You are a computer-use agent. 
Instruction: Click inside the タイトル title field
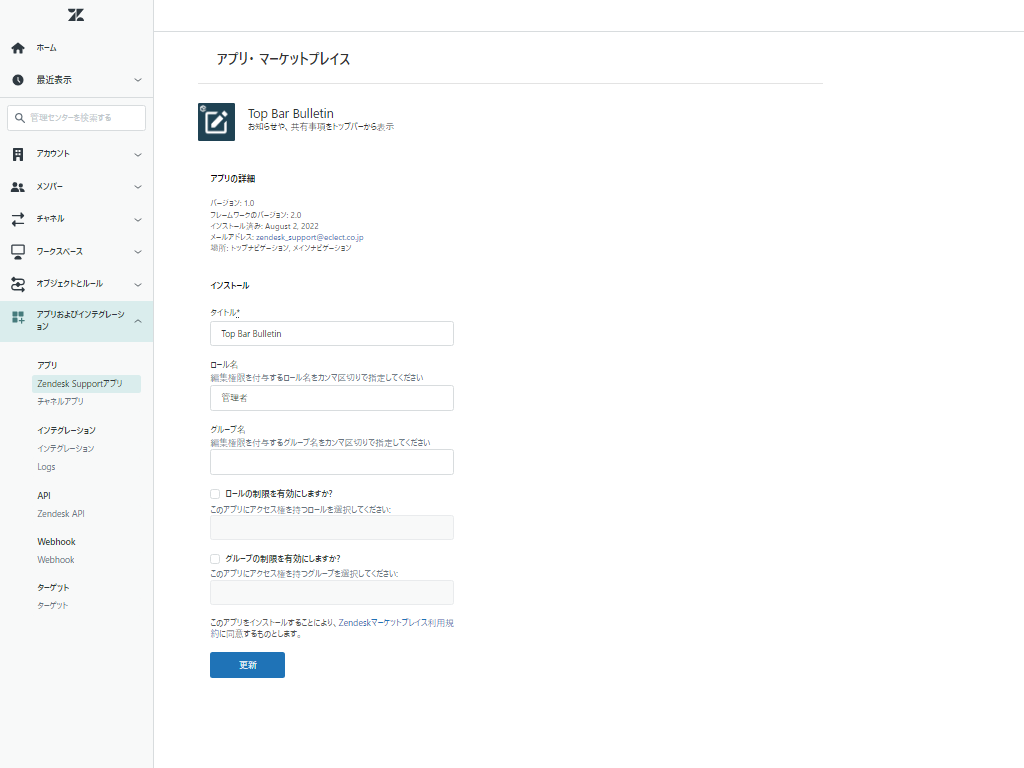click(x=331, y=333)
